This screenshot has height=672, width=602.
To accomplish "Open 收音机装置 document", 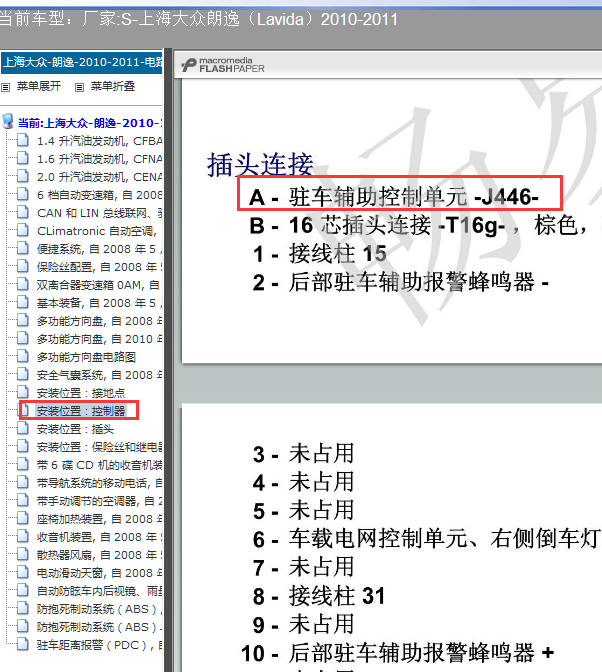I will pyautogui.click(x=99, y=537).
